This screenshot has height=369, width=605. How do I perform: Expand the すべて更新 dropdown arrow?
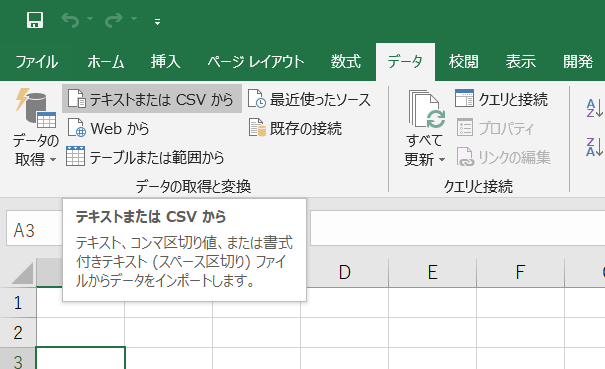point(442,159)
